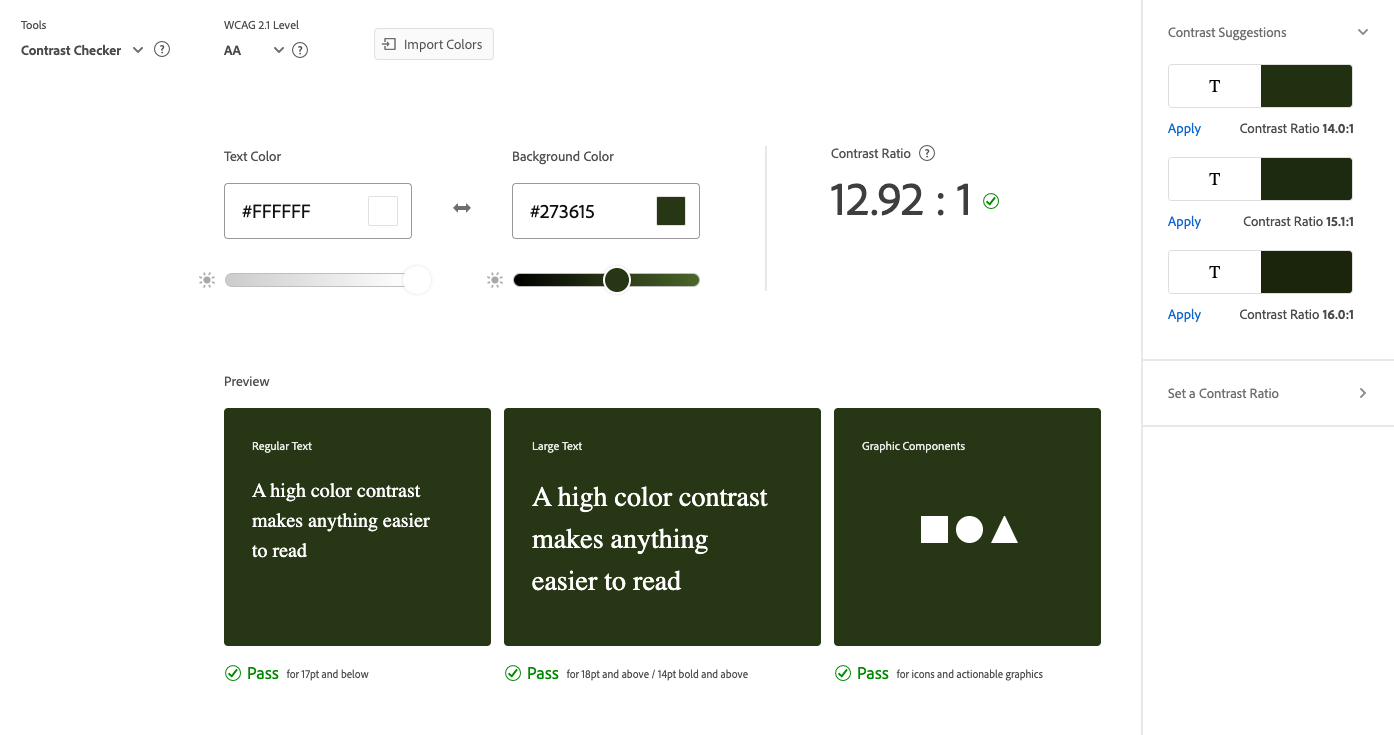Apply the 15.1:1 contrast suggestion
The width and height of the screenshot is (1394, 735).
point(1184,221)
